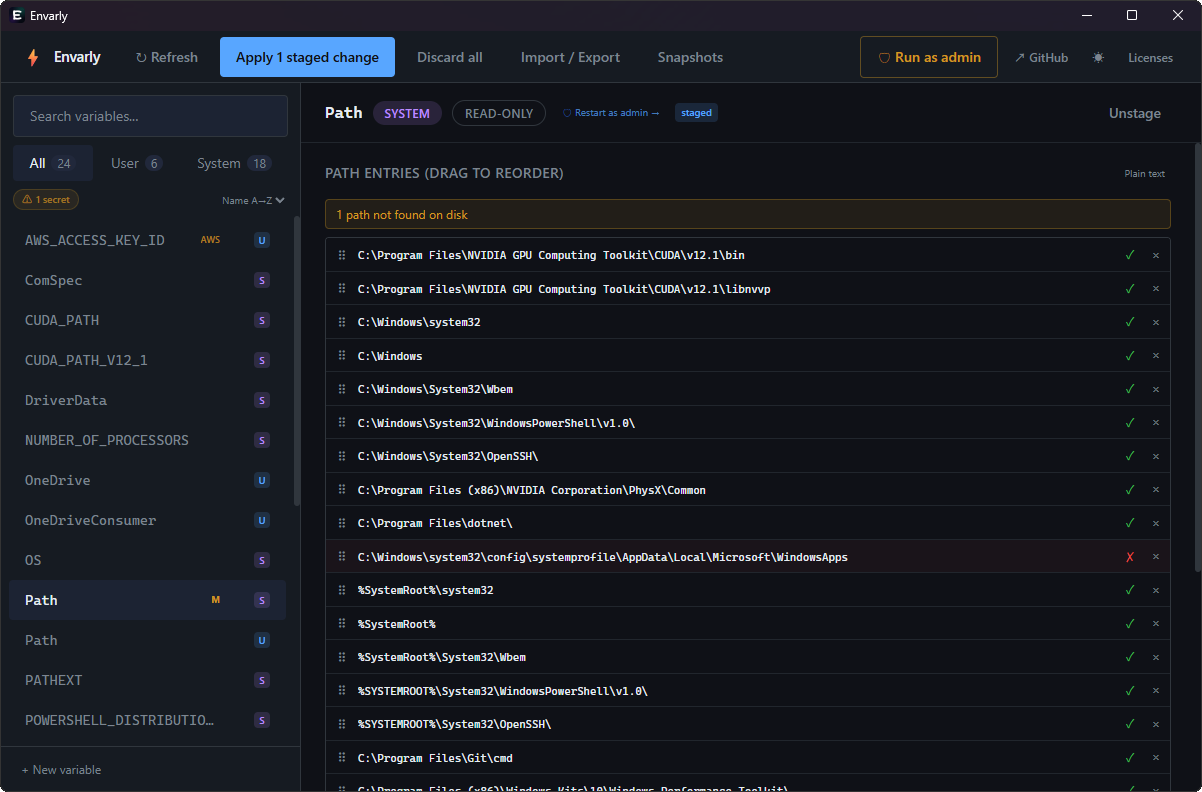Apply 1 staged change
The height and width of the screenshot is (792, 1202).
coord(307,57)
